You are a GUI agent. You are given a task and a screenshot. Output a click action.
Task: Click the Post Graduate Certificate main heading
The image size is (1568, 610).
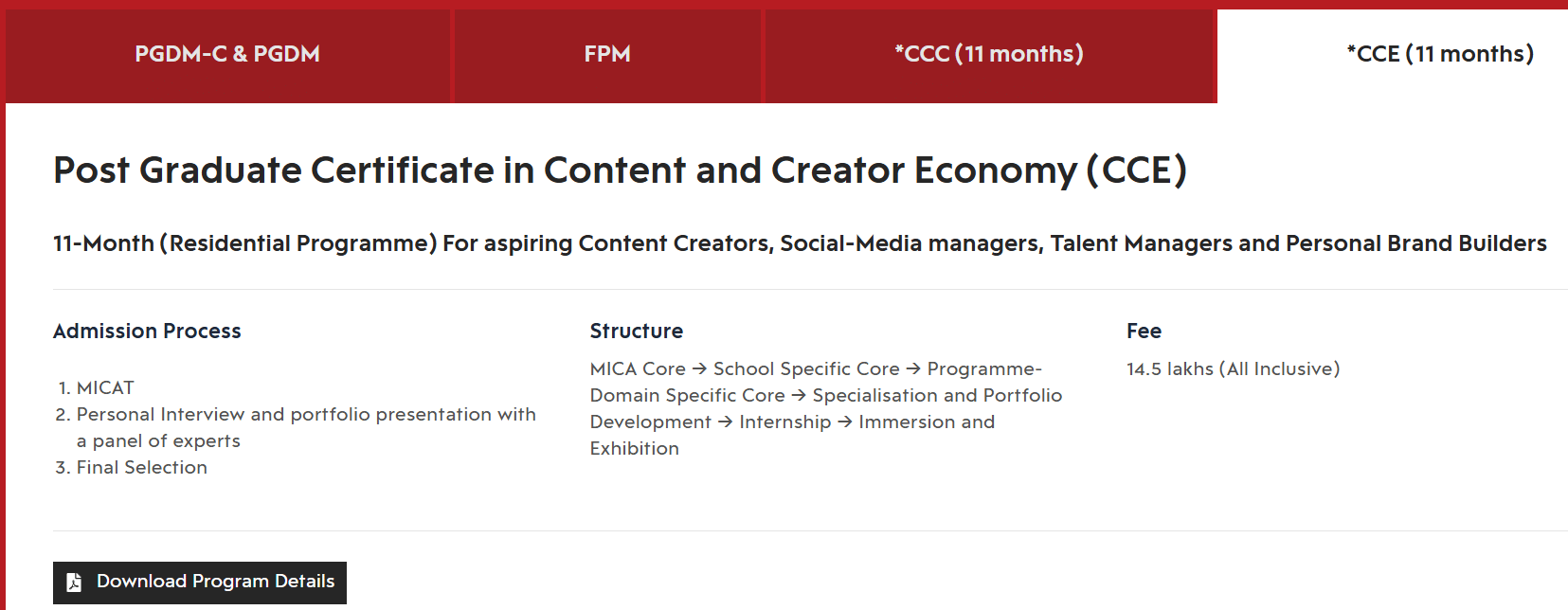click(x=620, y=170)
